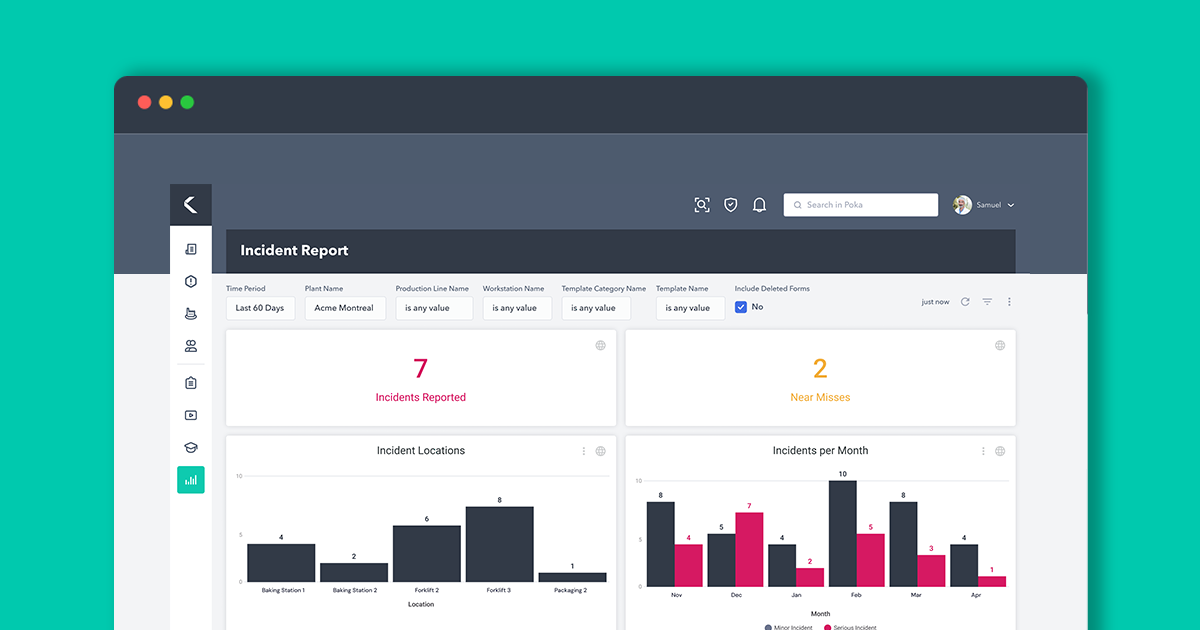Open the video content sidebar icon
Image resolution: width=1200 pixels, height=630 pixels.
190,415
